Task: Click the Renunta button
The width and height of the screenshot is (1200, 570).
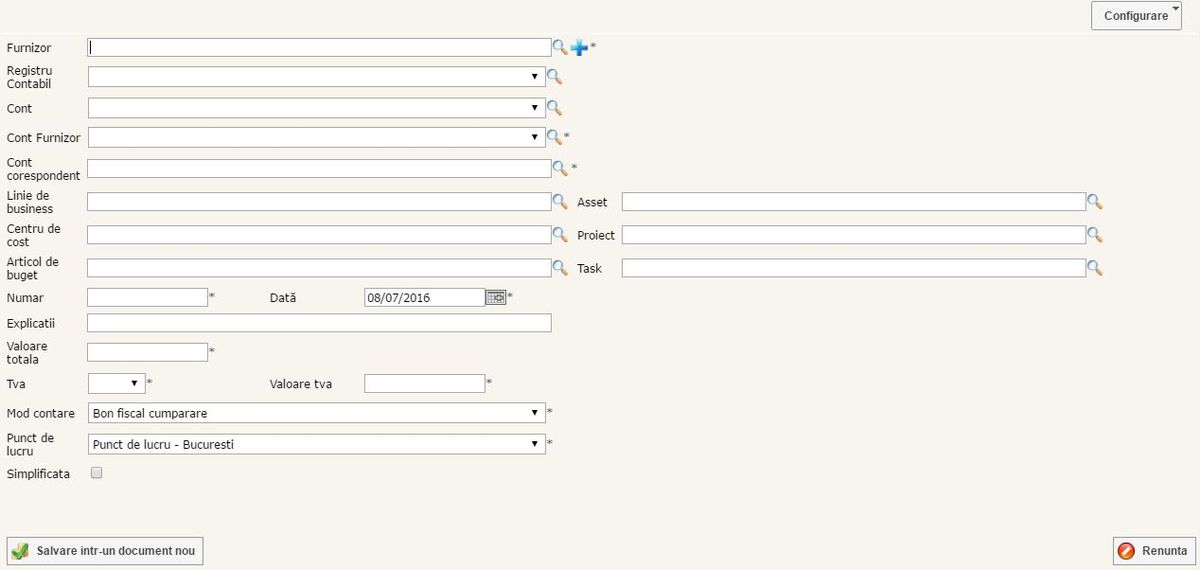Action: [x=1153, y=551]
